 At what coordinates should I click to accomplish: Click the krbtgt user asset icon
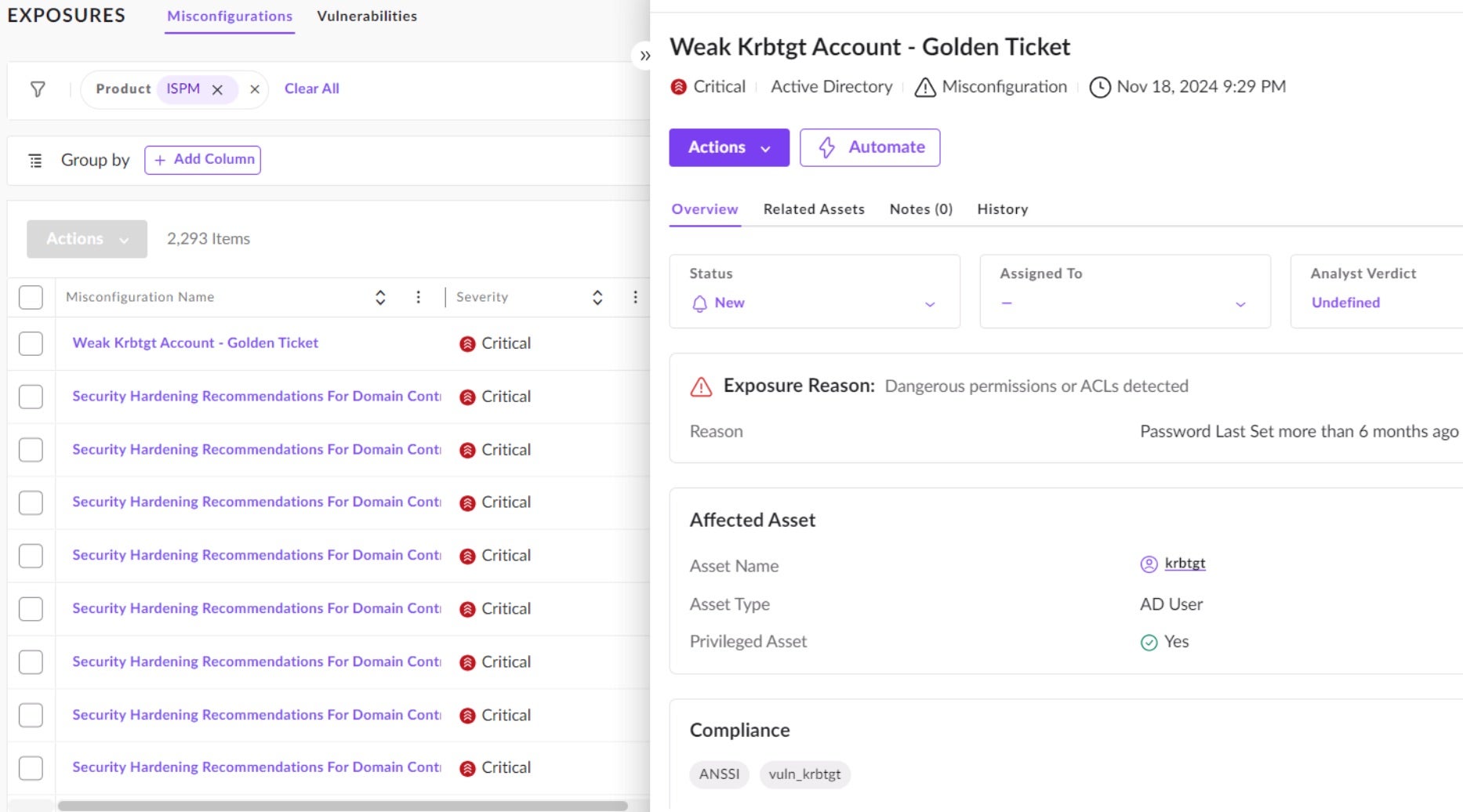1149,564
